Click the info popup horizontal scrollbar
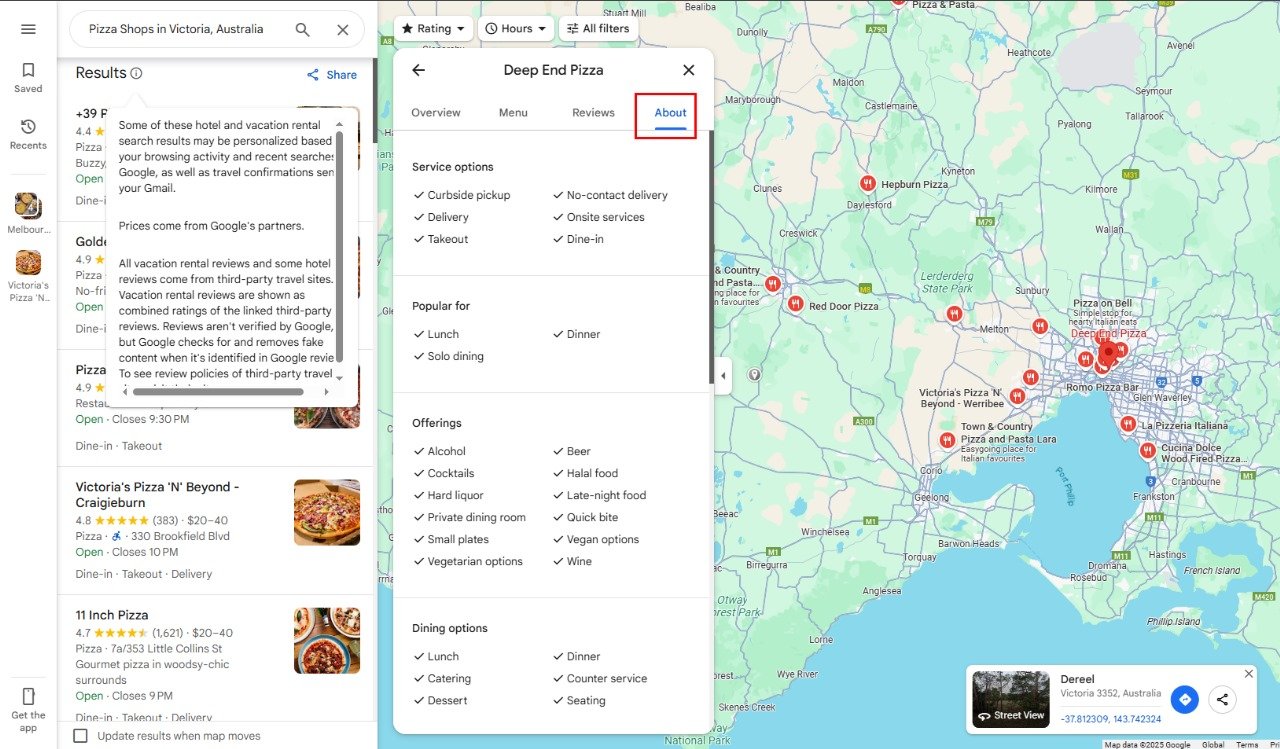 tap(218, 392)
